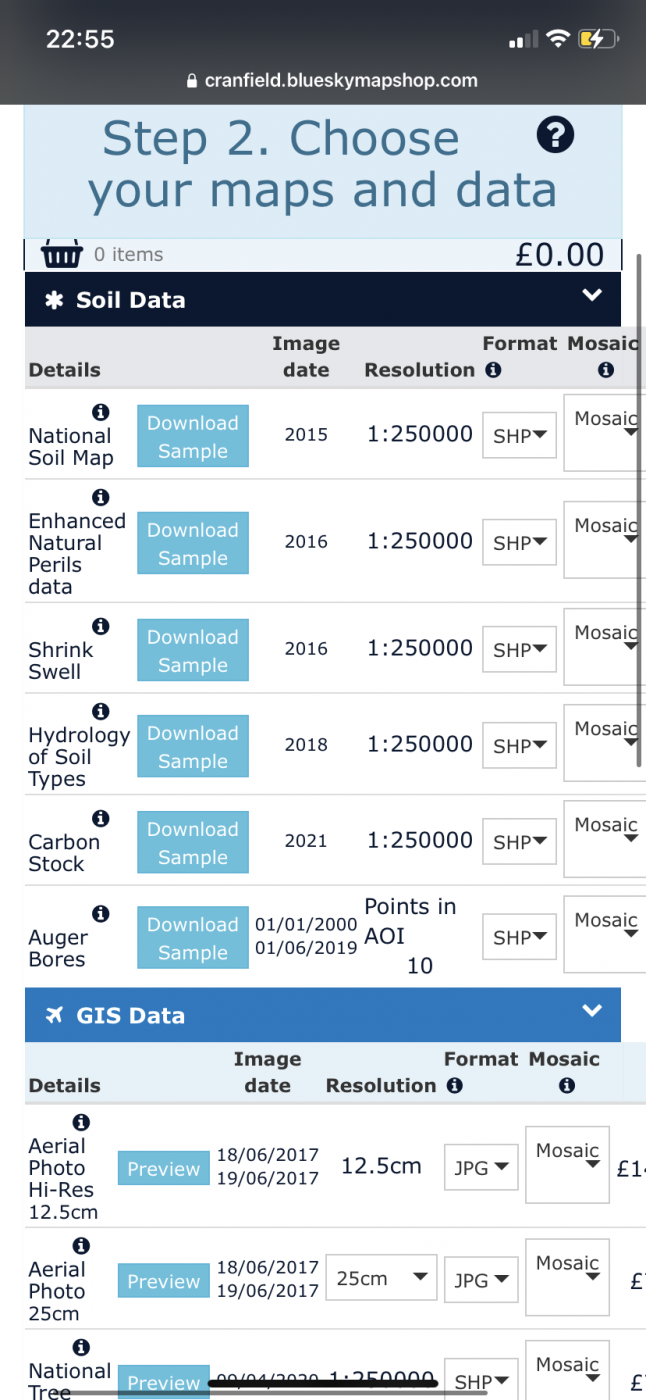This screenshot has width=646, height=1400.
Task: Collapse the GIS Data section
Action: tap(592, 1011)
